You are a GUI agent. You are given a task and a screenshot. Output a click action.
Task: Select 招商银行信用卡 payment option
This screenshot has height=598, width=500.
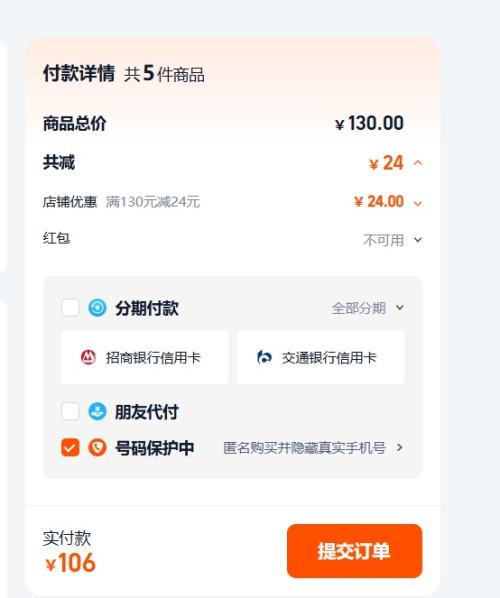pyautogui.click(x=145, y=357)
